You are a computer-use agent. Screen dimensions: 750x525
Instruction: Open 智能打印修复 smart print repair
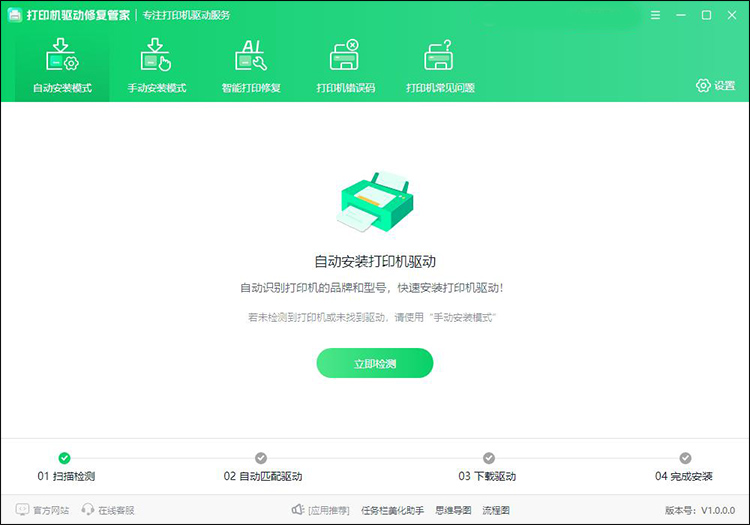[250, 56]
